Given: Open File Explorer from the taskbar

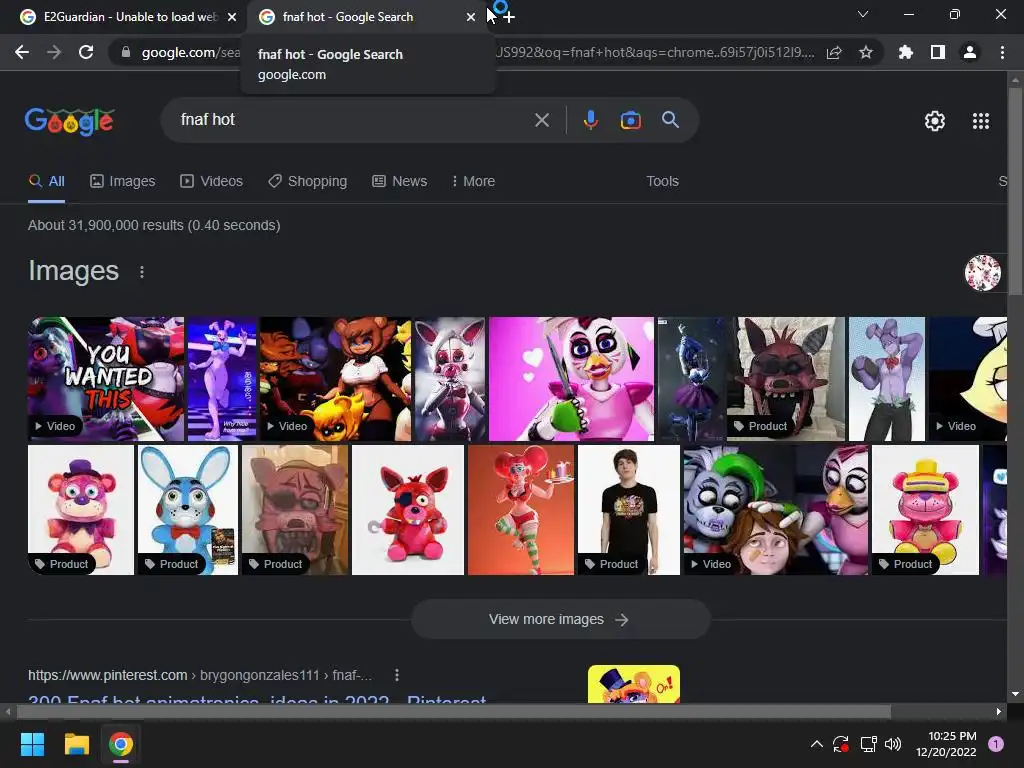Looking at the screenshot, I should (x=76, y=744).
